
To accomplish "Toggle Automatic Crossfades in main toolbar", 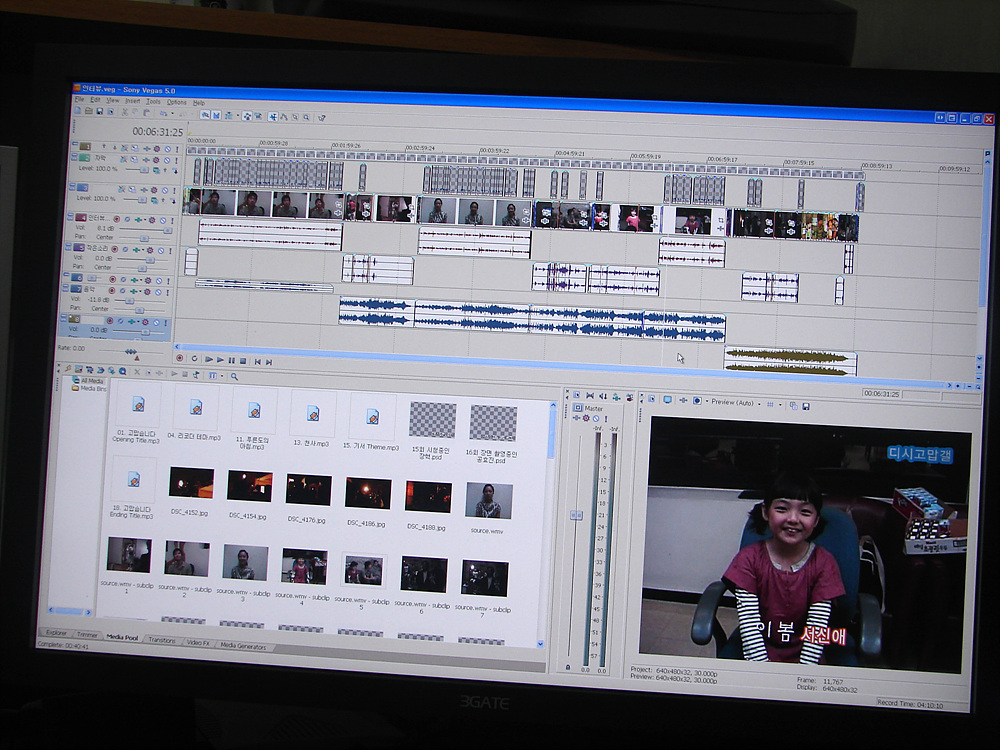I will pos(216,115).
